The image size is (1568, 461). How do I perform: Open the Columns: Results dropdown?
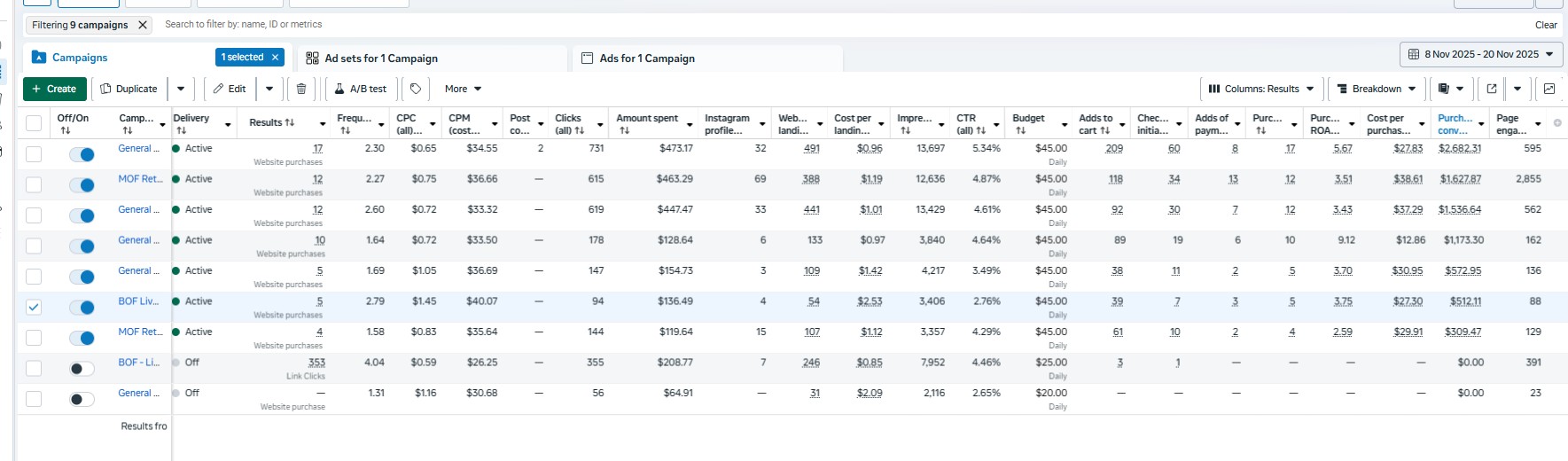click(x=1261, y=89)
